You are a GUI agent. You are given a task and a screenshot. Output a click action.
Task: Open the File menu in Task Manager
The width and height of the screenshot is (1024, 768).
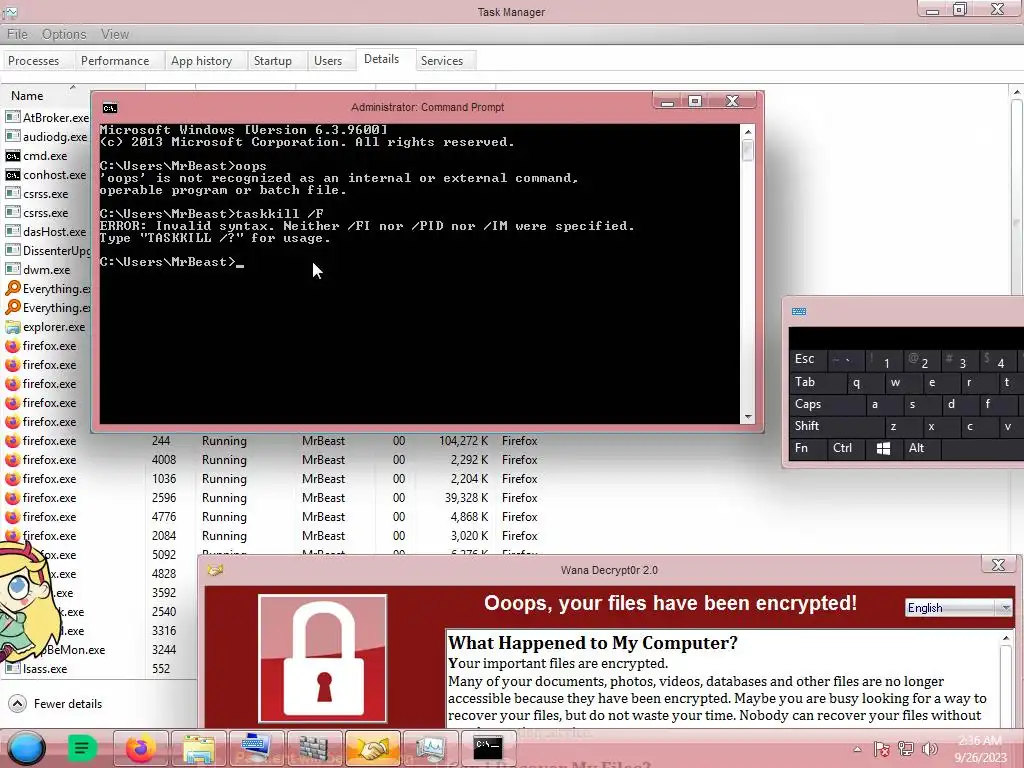18,34
